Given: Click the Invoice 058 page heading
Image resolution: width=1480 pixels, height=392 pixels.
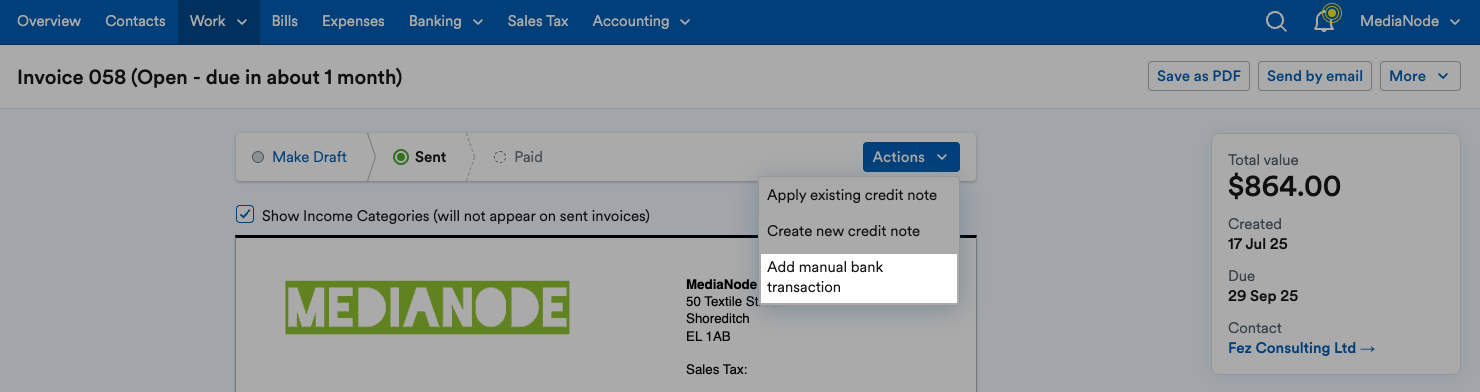Looking at the screenshot, I should [x=209, y=76].
